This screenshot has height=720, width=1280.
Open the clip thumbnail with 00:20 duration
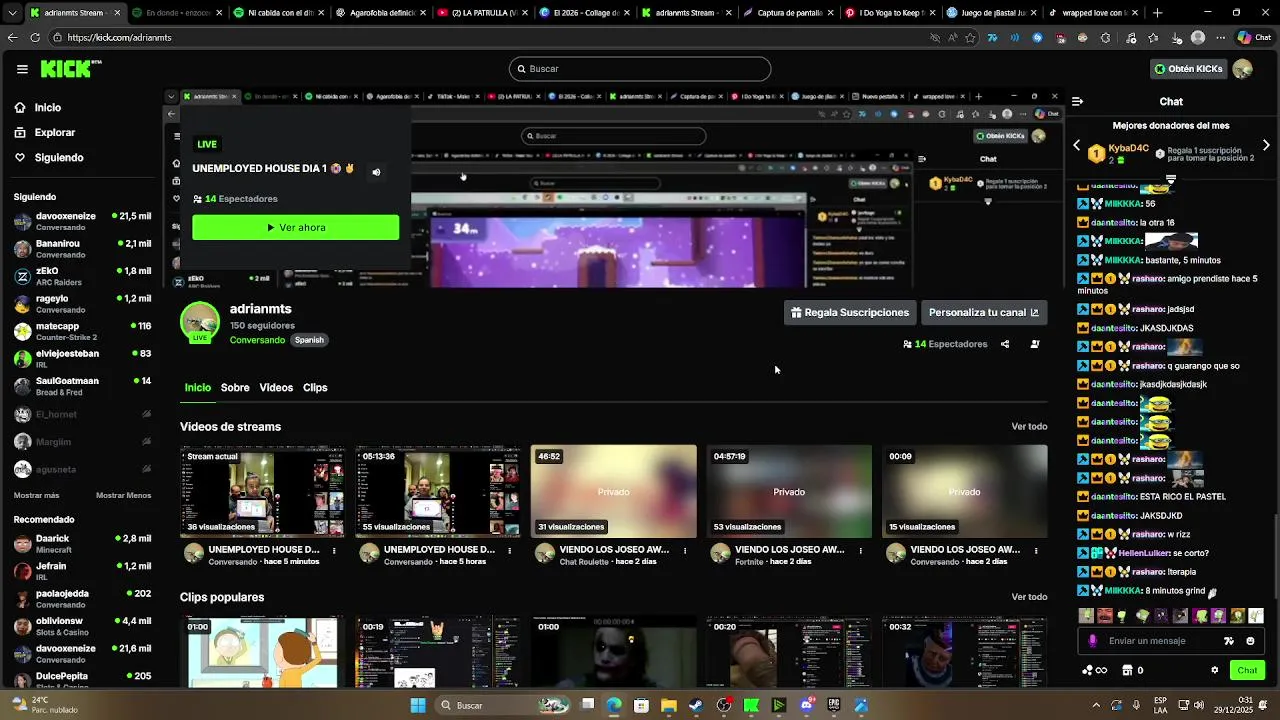[789, 652]
